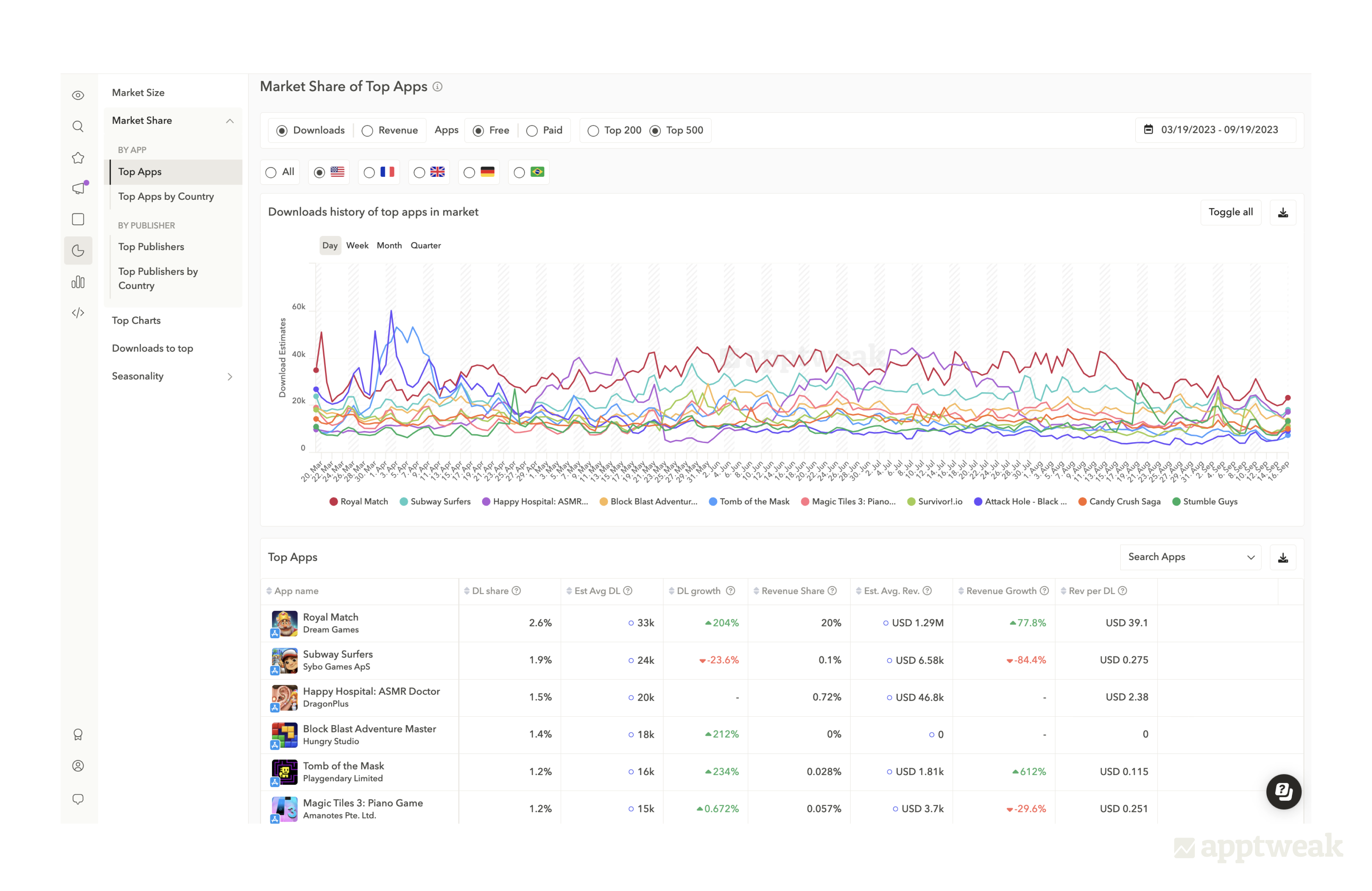Select the Revenue radio button
The width and height of the screenshot is (1372, 891).
[x=367, y=131]
